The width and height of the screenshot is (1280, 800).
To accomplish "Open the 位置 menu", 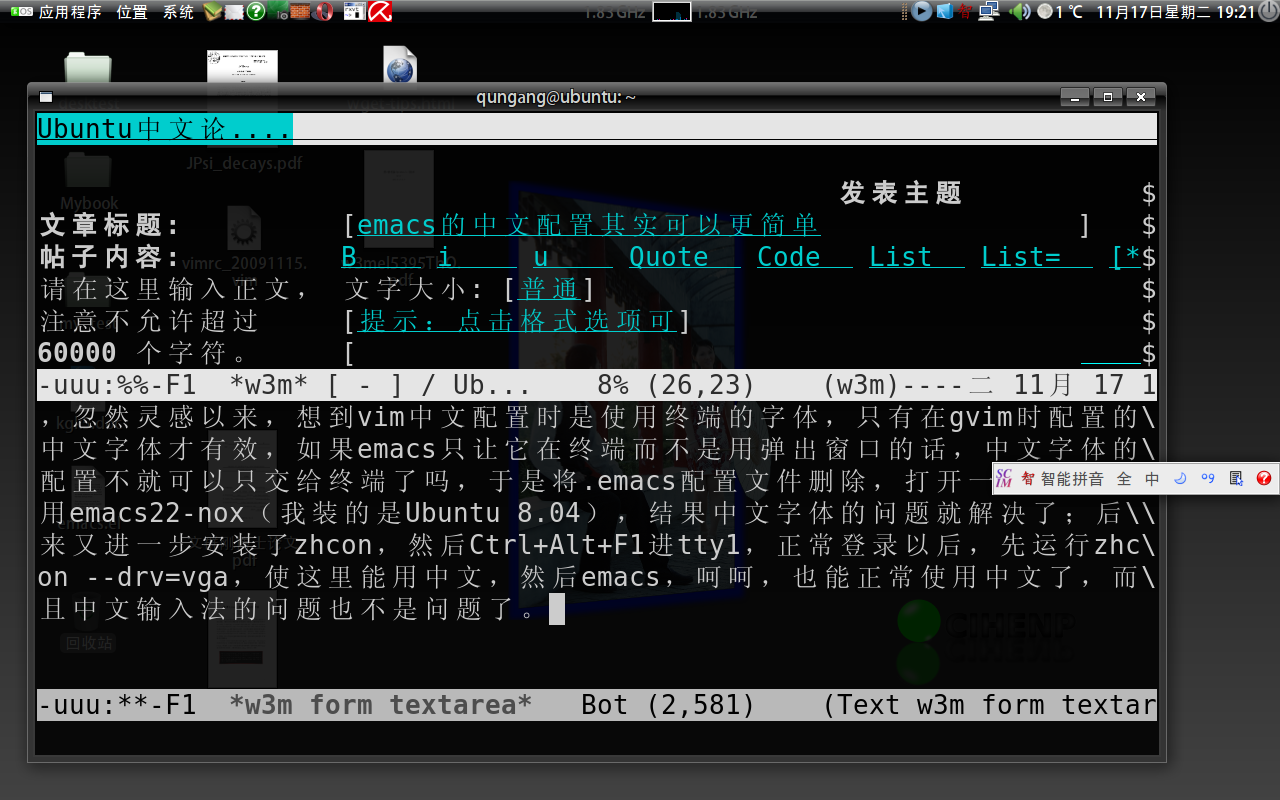I will tap(132, 12).
